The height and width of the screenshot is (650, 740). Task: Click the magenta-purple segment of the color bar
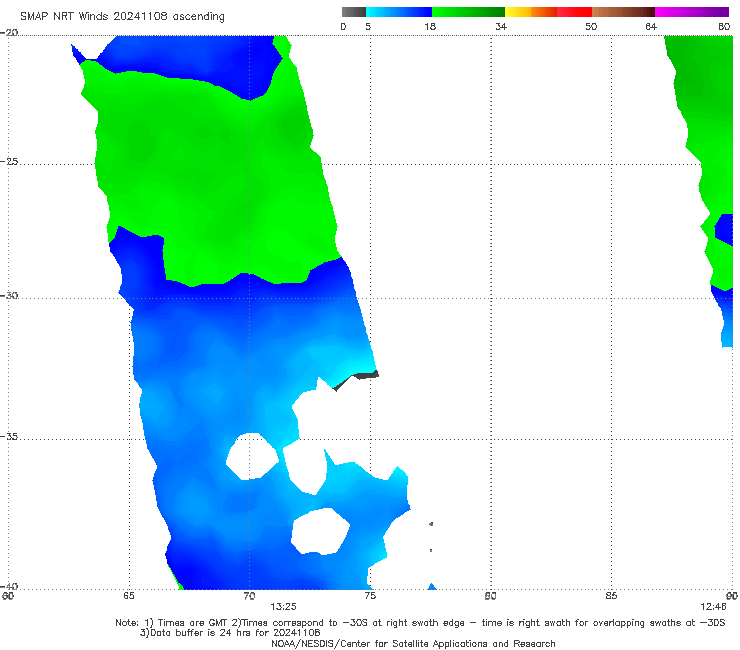(x=692, y=12)
